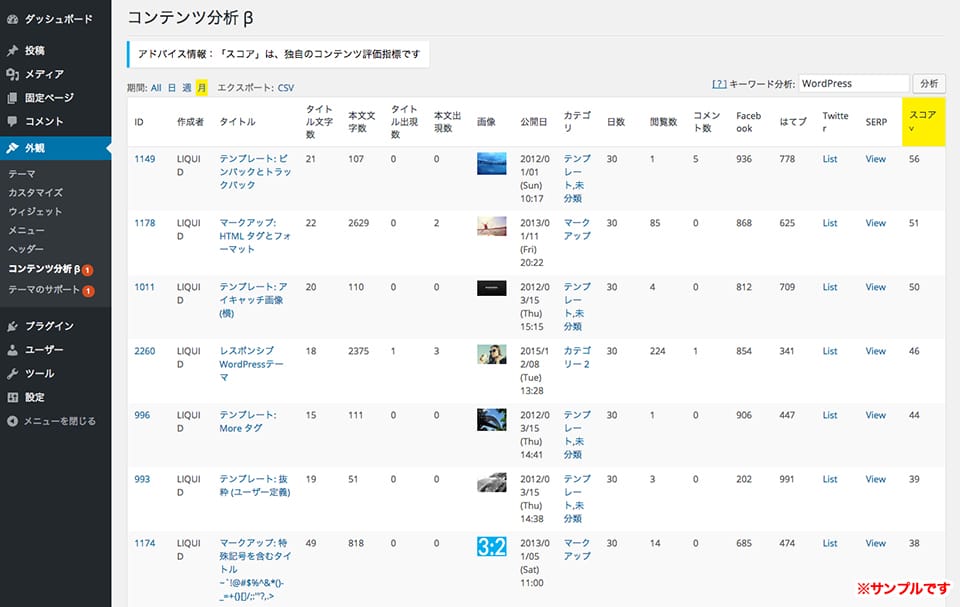Open post ID 1149 link
This screenshot has width=960, height=607.
pos(144,159)
